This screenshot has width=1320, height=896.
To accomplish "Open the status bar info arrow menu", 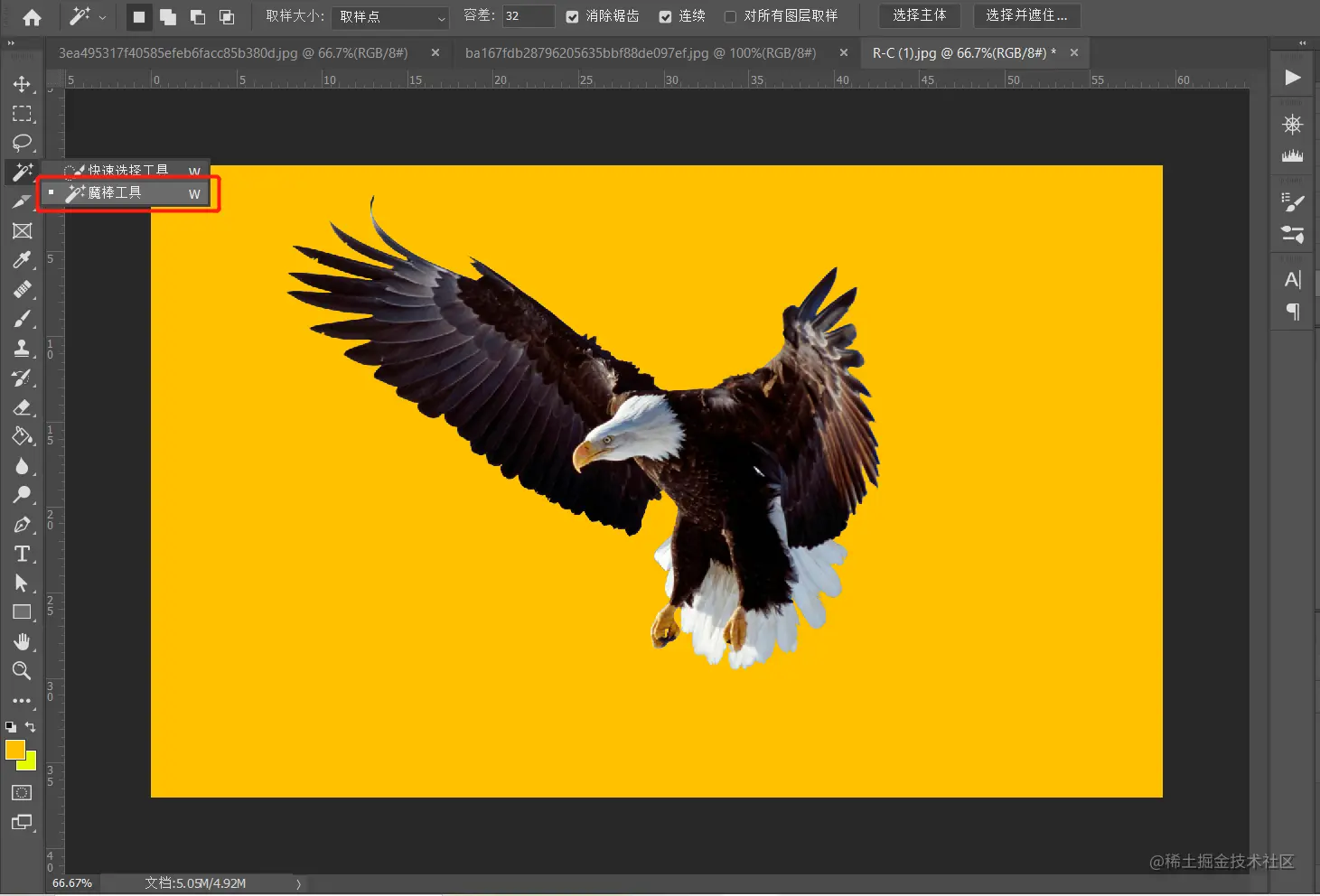I will [298, 883].
